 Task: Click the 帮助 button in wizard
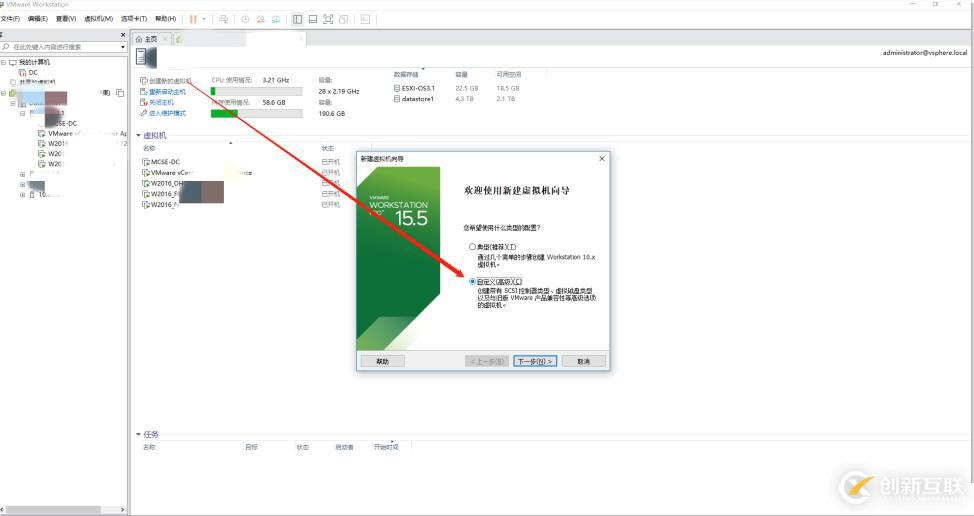point(383,361)
